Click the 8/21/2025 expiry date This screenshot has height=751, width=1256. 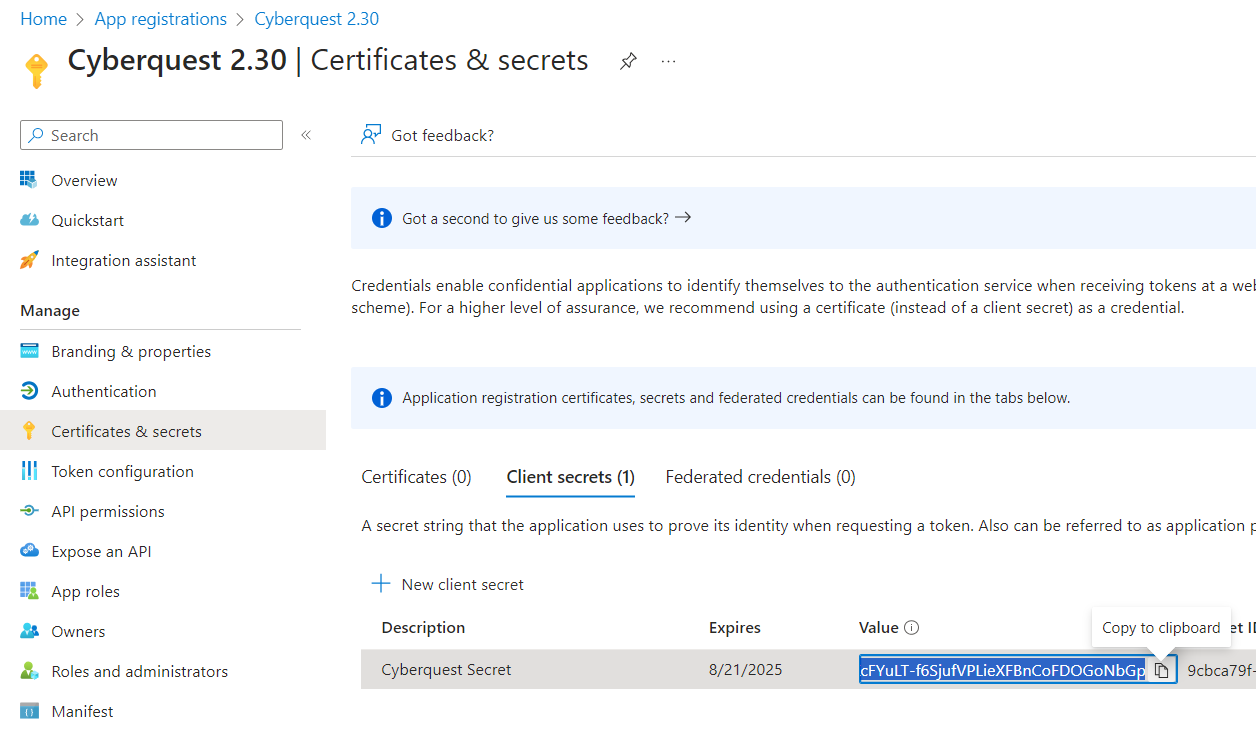[746, 670]
